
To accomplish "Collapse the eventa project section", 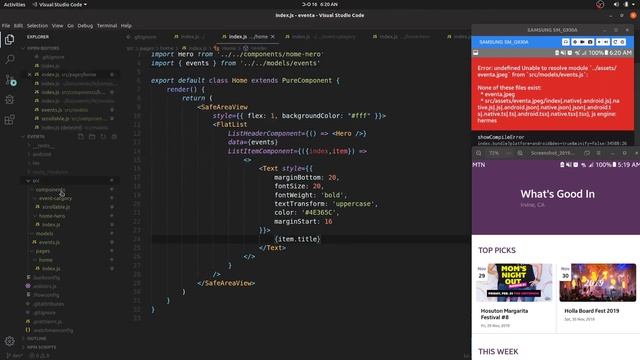I will [x=36, y=136].
